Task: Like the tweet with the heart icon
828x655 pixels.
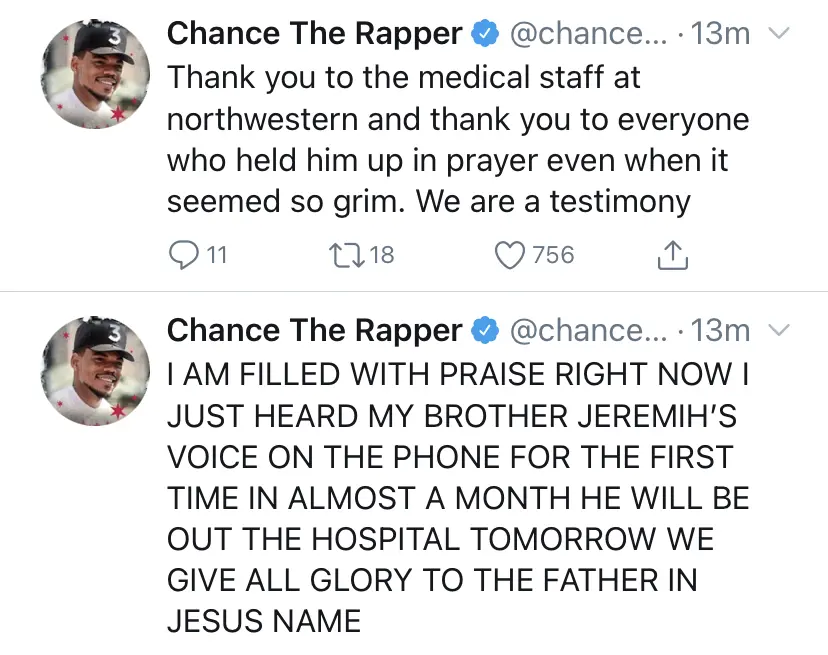Action: coord(511,255)
